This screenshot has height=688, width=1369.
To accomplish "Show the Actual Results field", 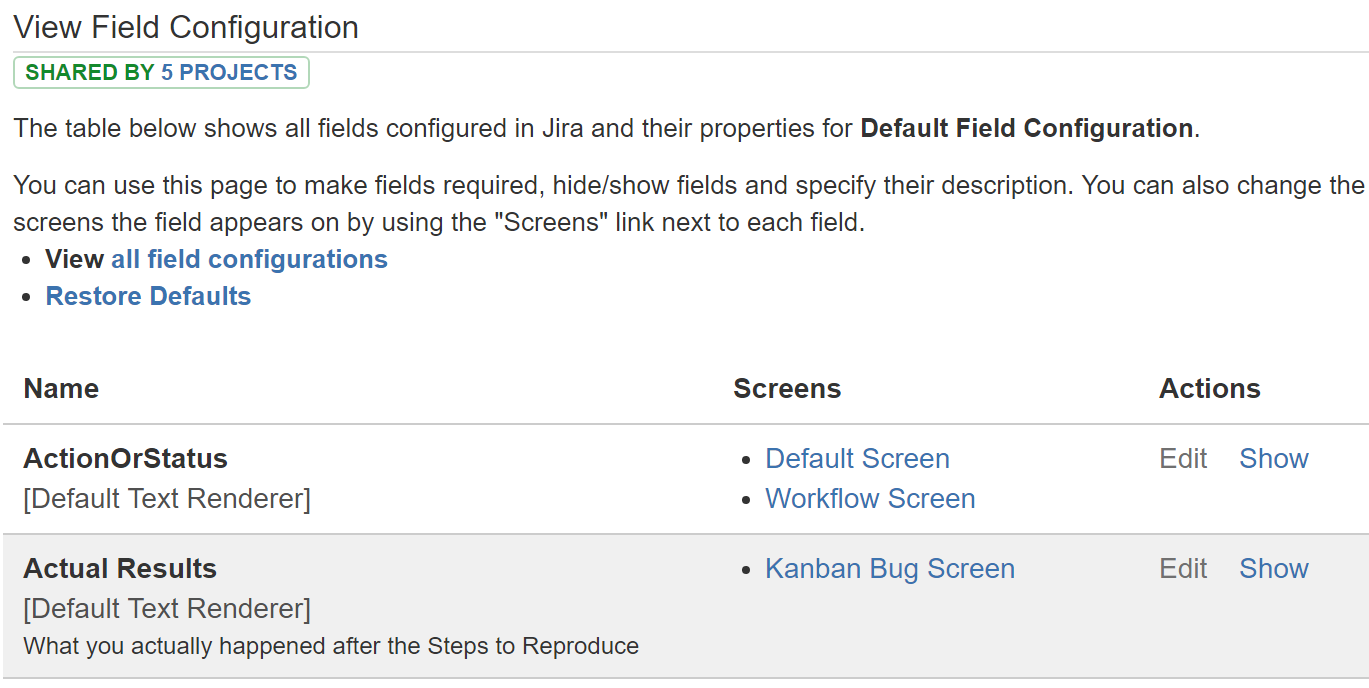I will (x=1274, y=569).
